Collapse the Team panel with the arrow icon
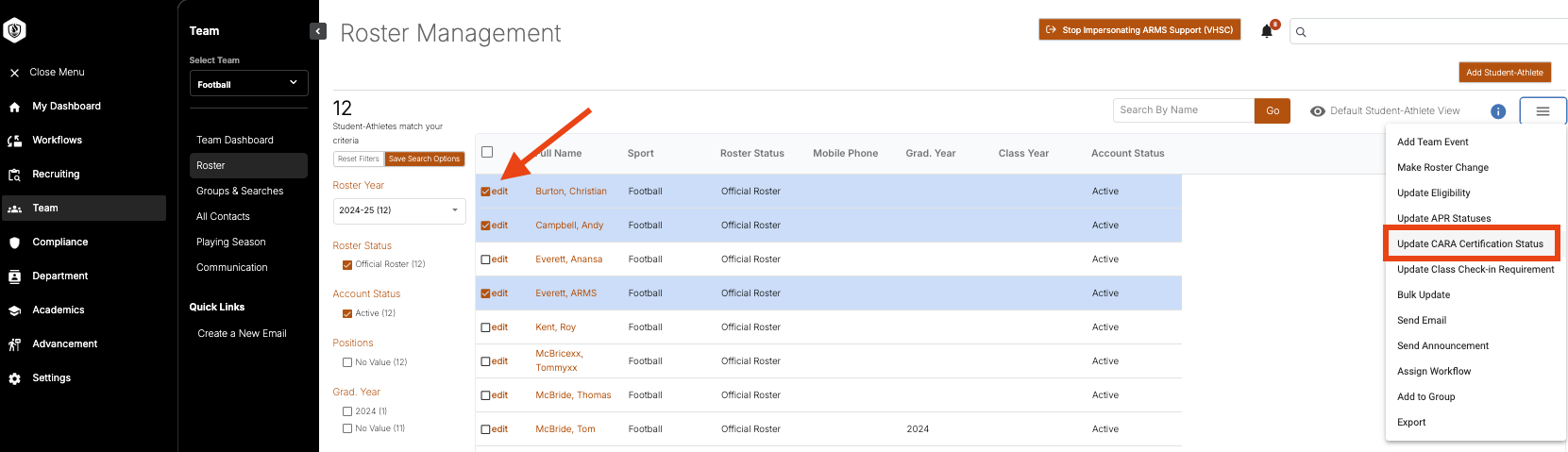The width and height of the screenshot is (1568, 452). (318, 31)
